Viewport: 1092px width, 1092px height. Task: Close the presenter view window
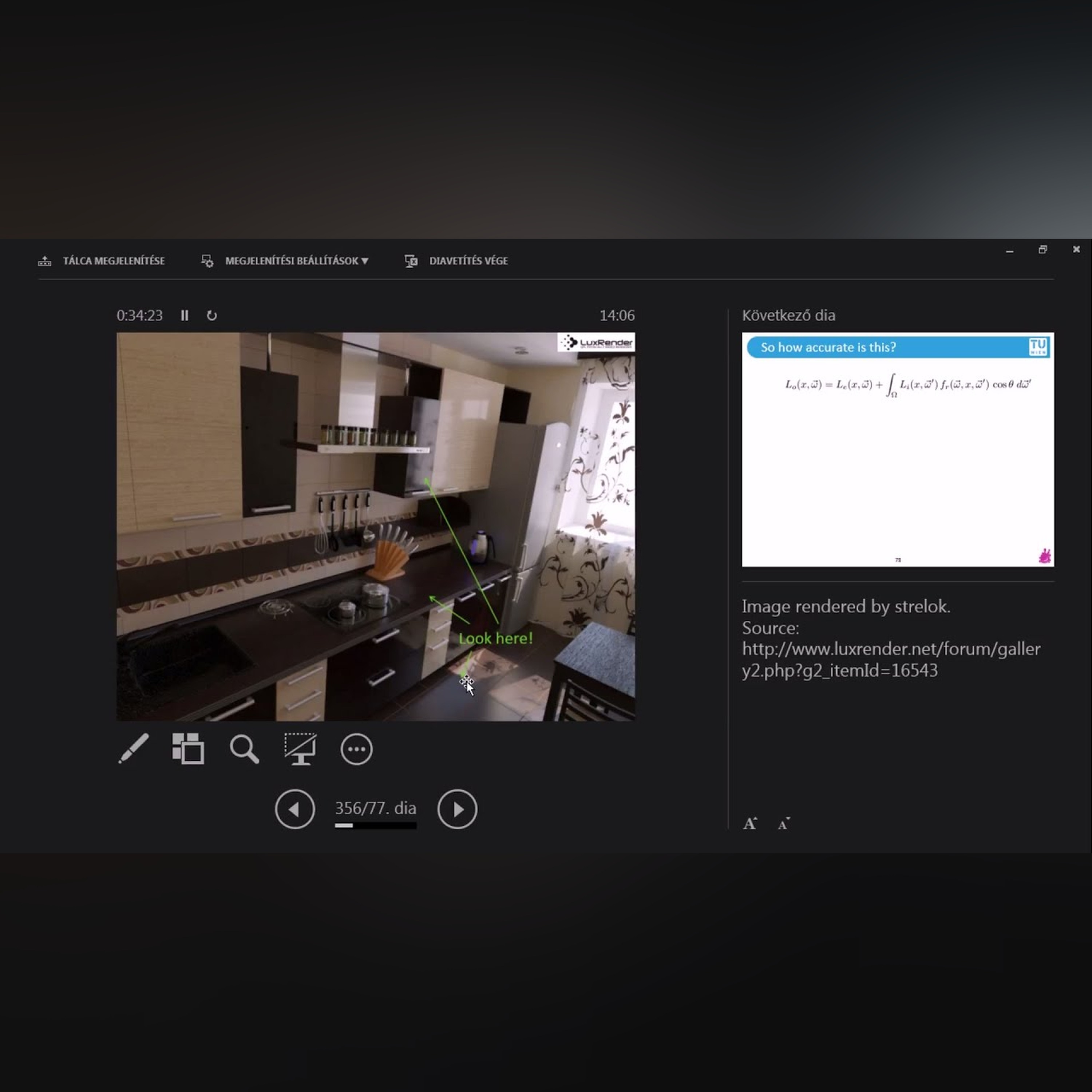(1076, 249)
